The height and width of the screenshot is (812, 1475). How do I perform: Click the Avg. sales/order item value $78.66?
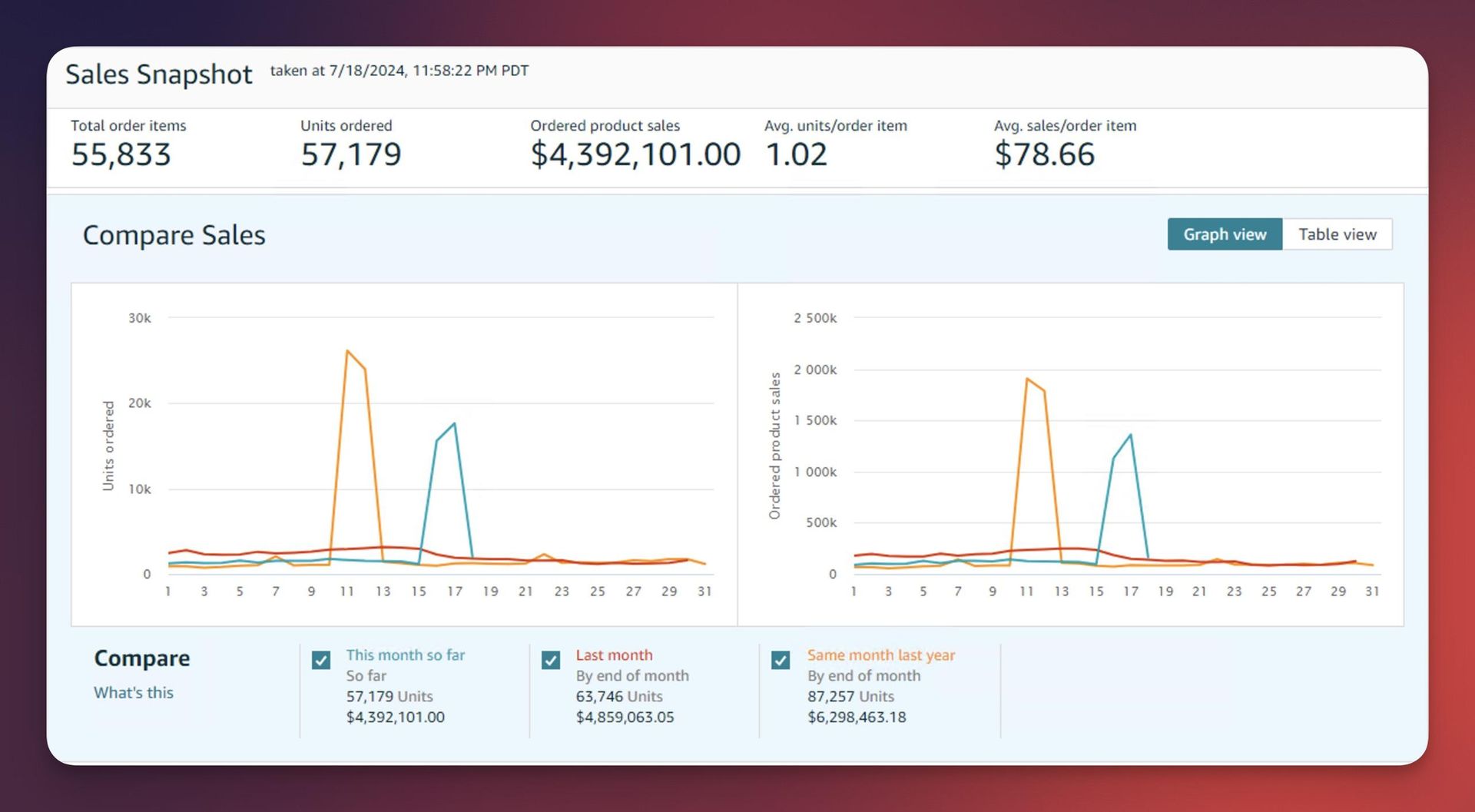tap(1044, 154)
